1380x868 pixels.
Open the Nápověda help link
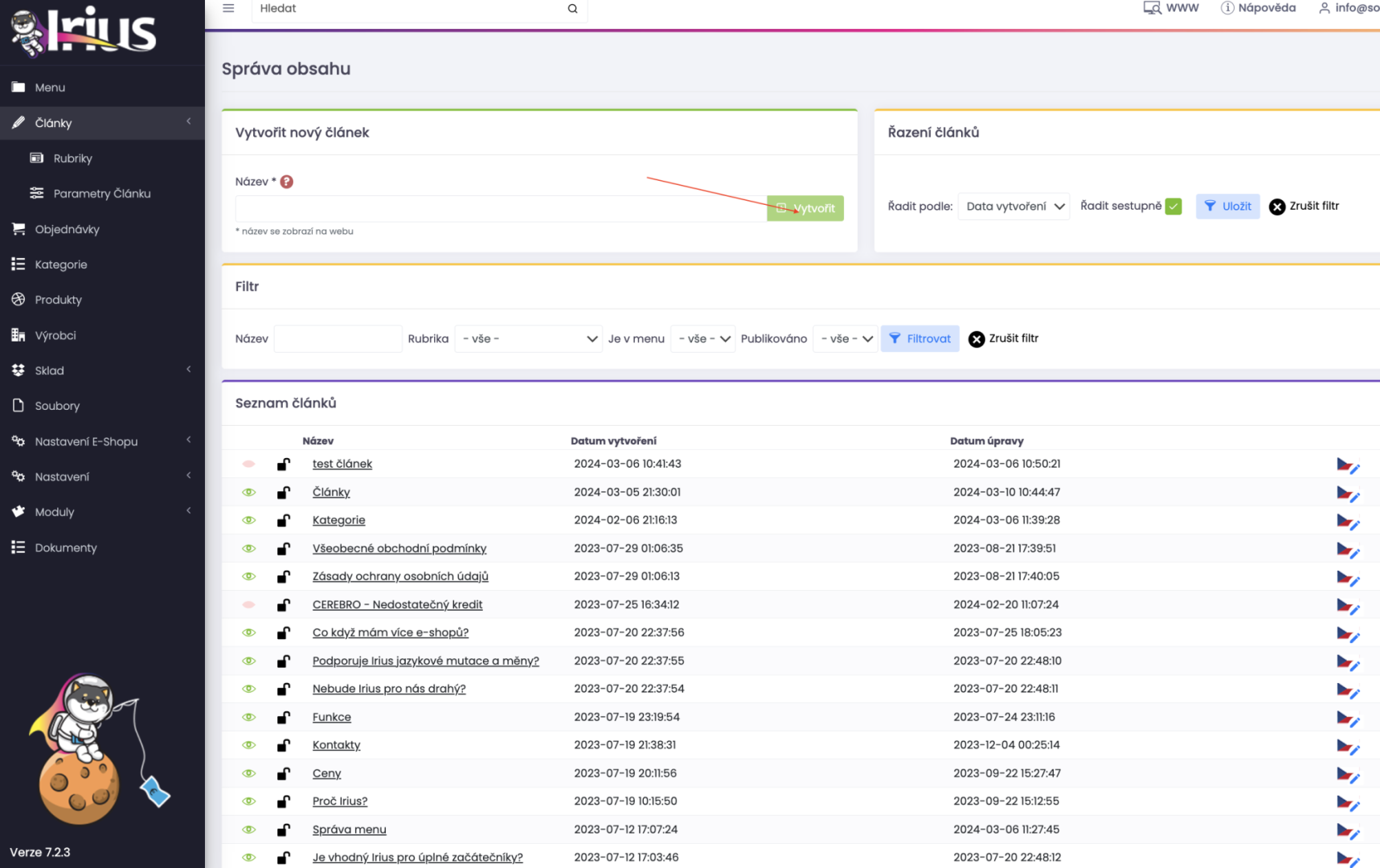point(1258,8)
